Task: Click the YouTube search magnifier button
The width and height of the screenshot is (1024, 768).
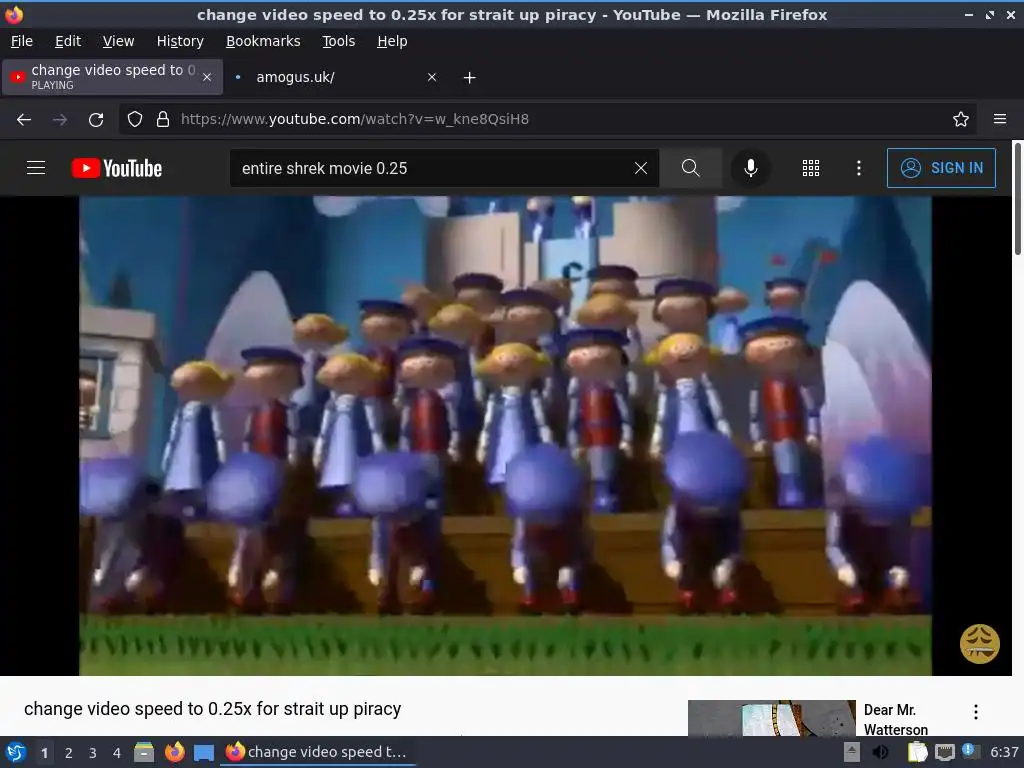Action: [690, 168]
